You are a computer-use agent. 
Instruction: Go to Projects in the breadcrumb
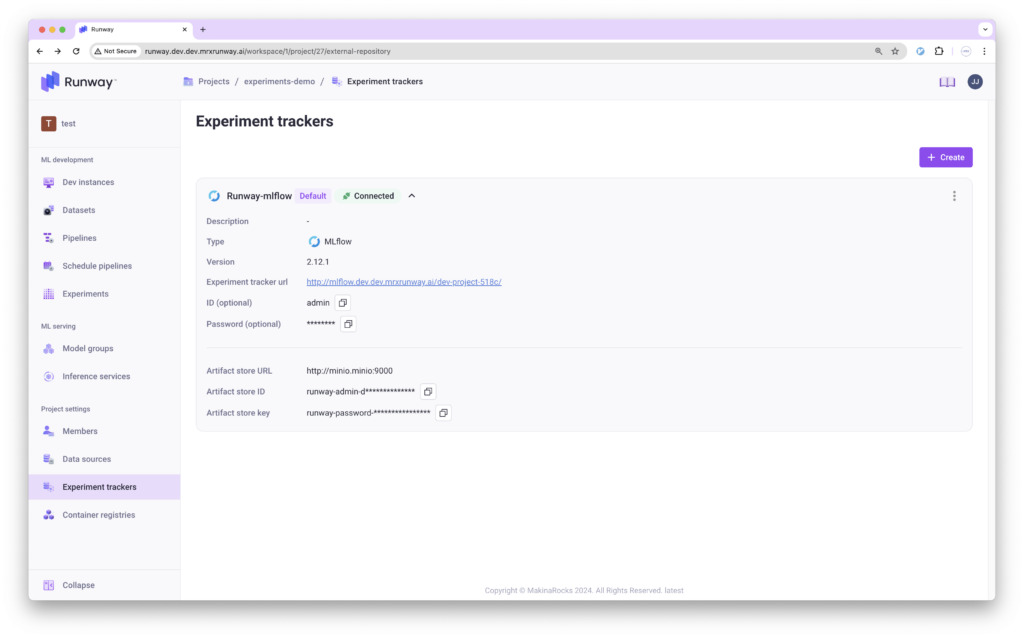[x=214, y=82]
